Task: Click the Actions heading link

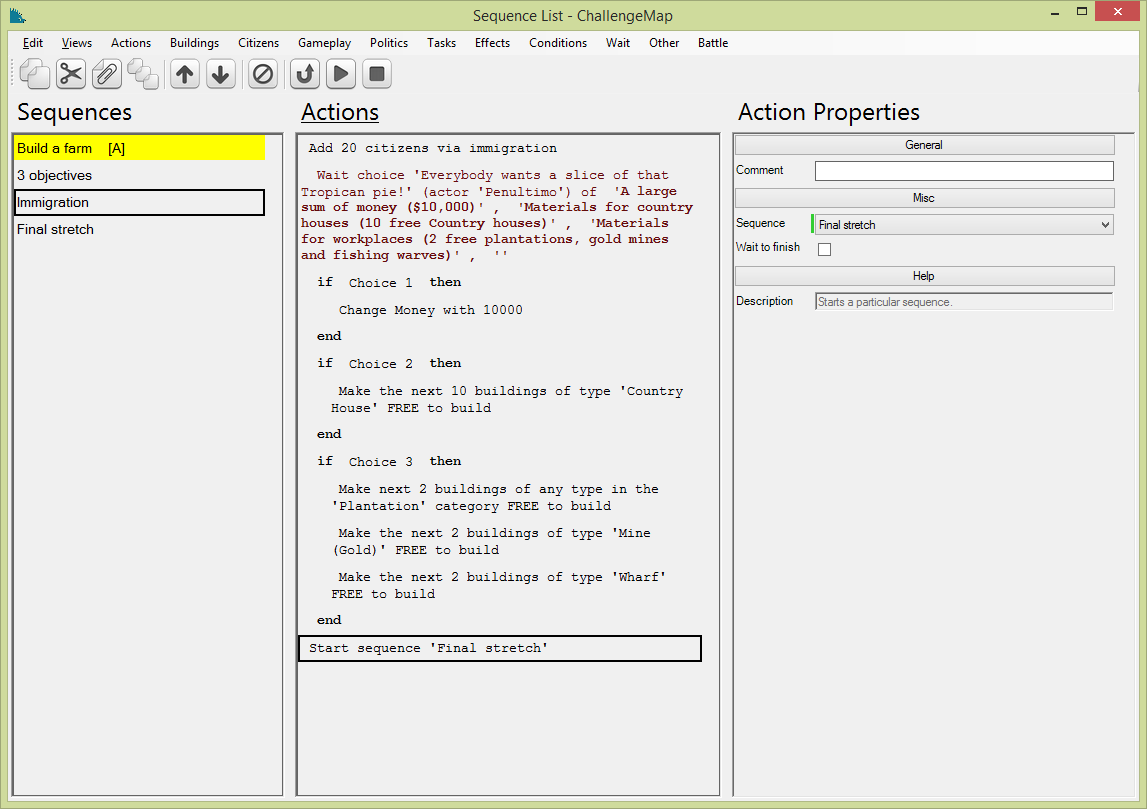Action: (x=340, y=112)
